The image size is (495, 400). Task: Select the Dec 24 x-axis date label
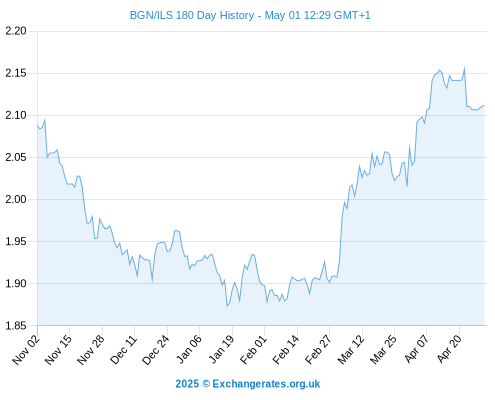click(156, 349)
